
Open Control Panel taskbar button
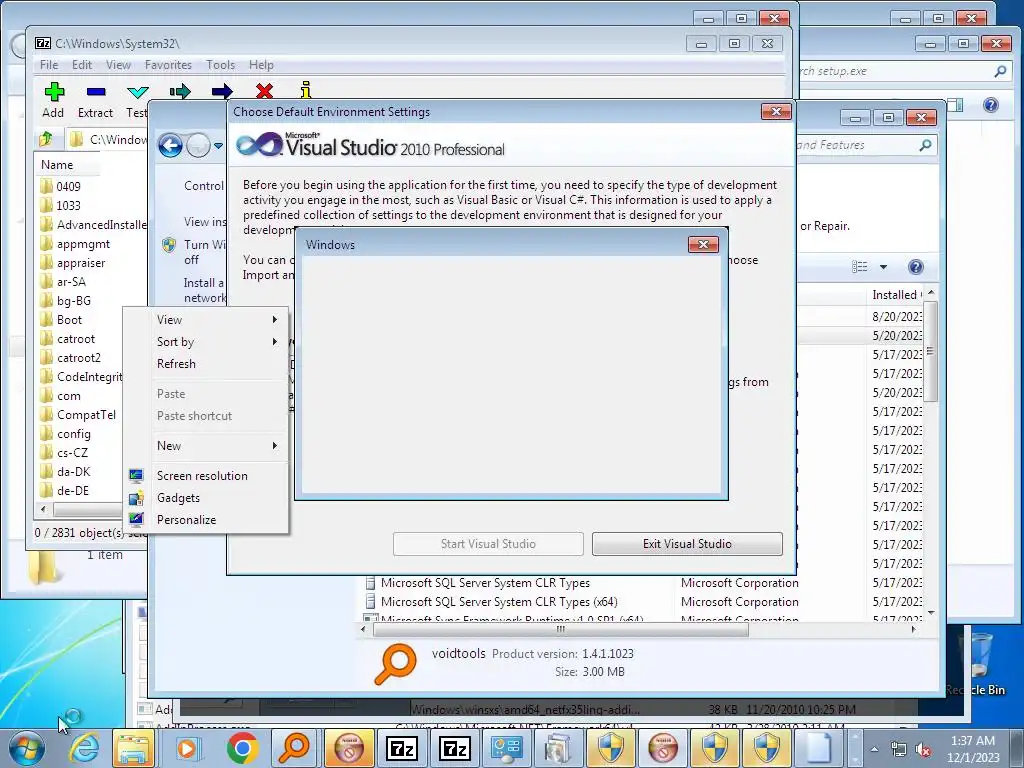(x=506, y=748)
